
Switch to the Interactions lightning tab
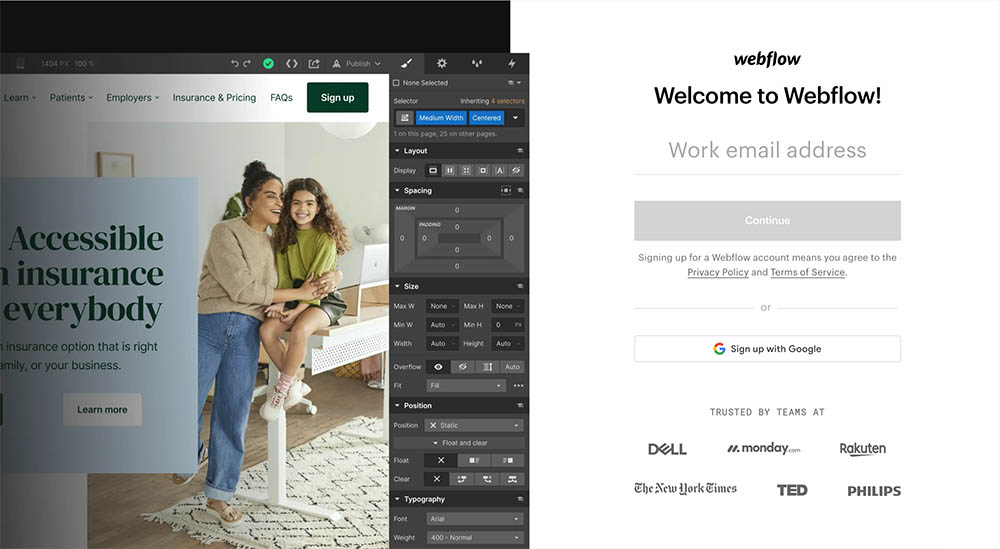point(511,63)
